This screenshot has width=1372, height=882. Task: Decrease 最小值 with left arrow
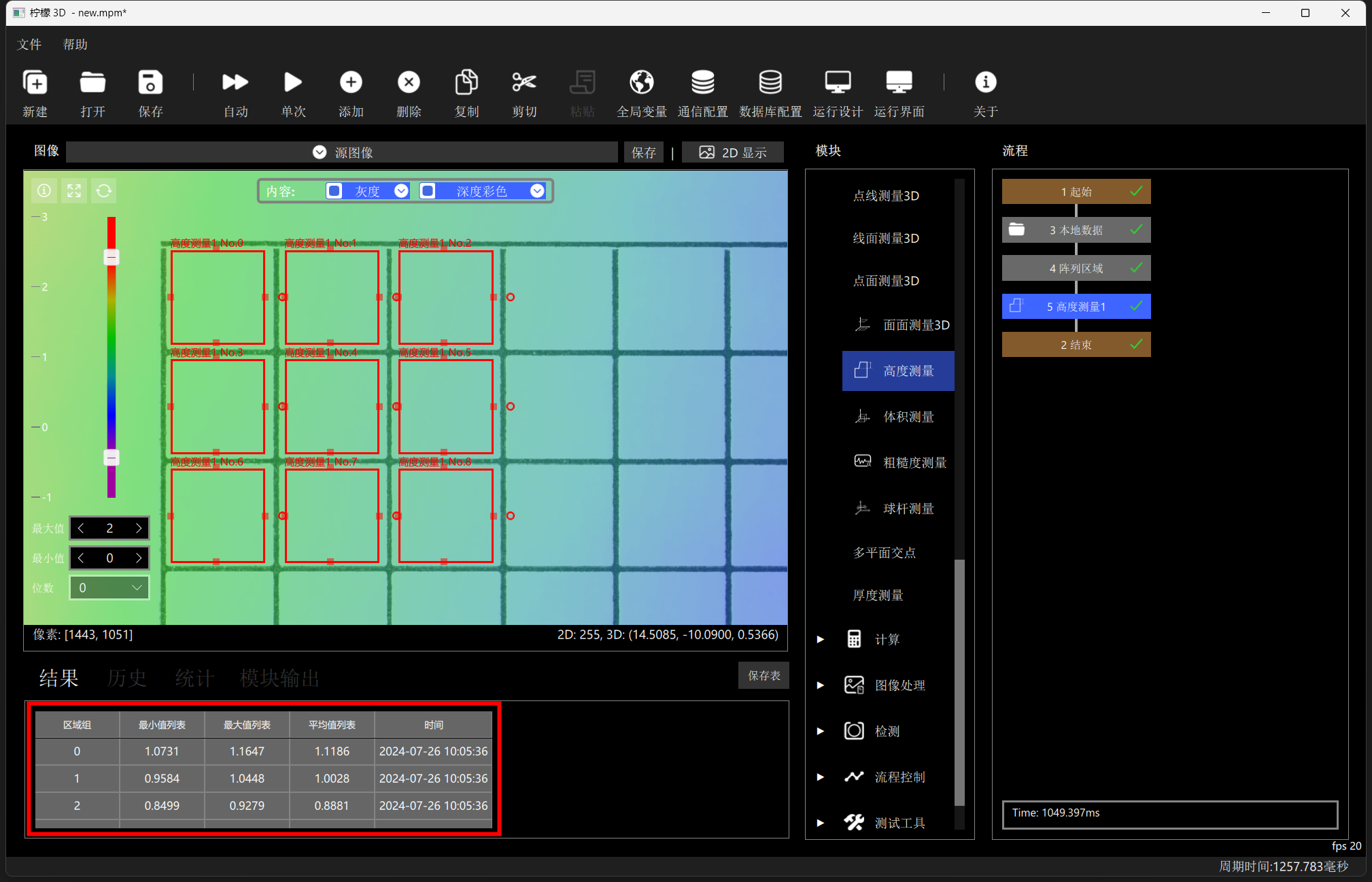[x=81, y=558]
